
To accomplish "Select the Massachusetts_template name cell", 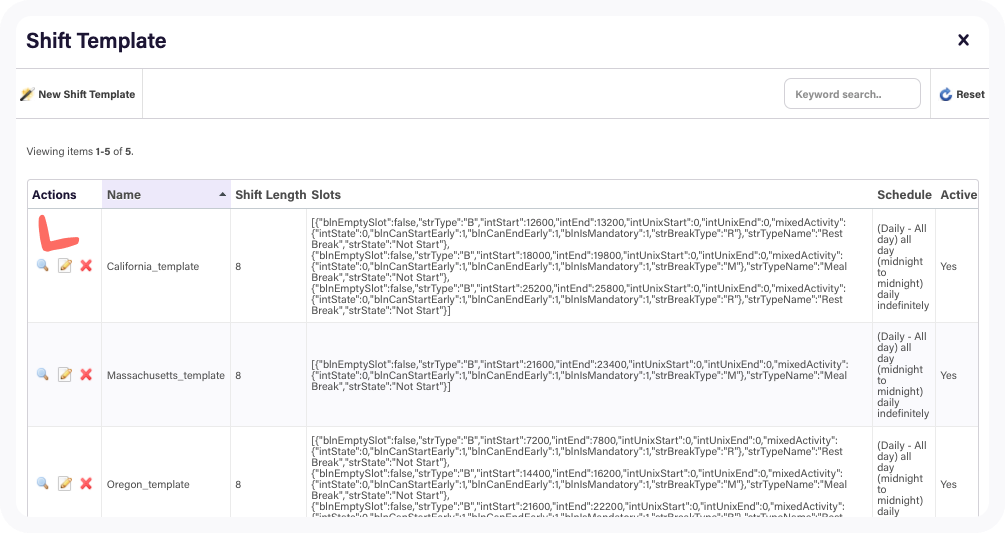I will pyautogui.click(x=165, y=375).
